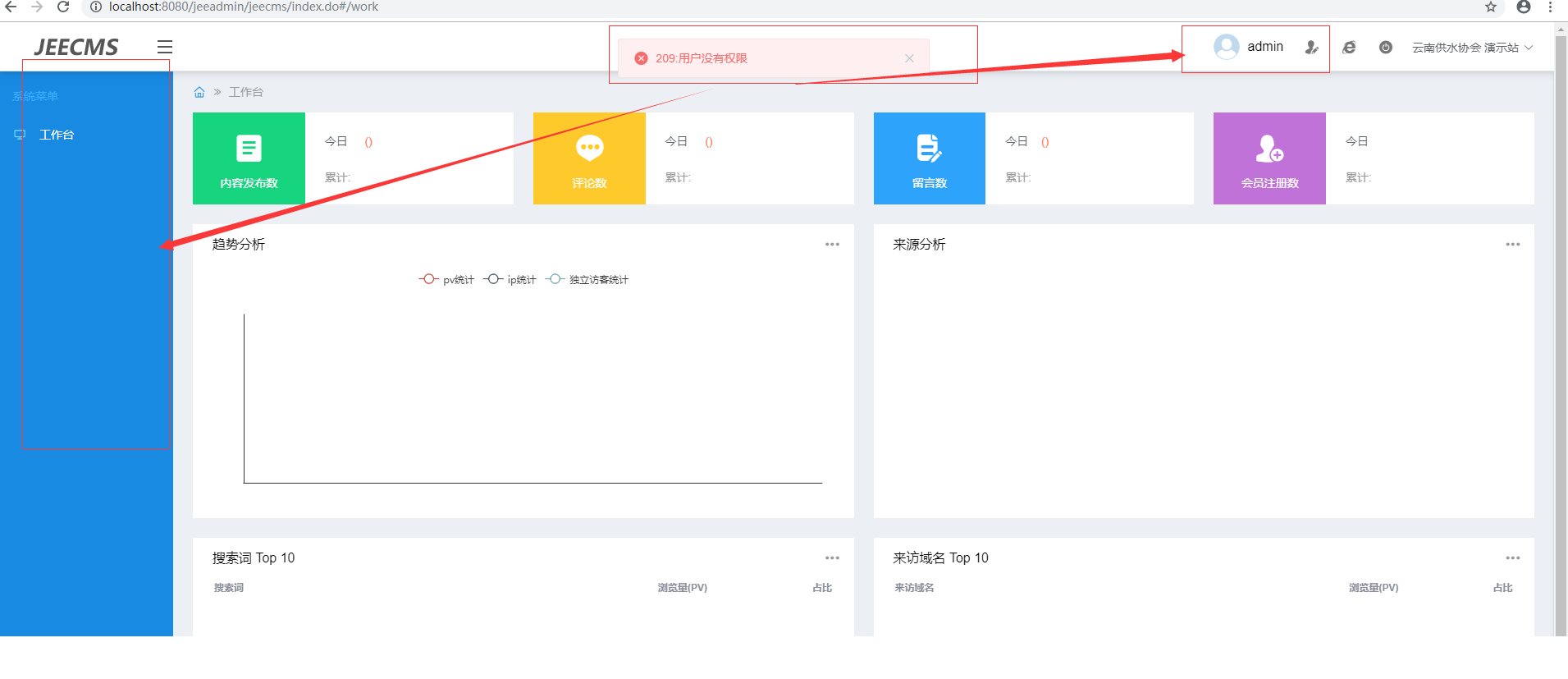1568x679 pixels.
Task: Click the admin username label
Action: click(x=1265, y=47)
